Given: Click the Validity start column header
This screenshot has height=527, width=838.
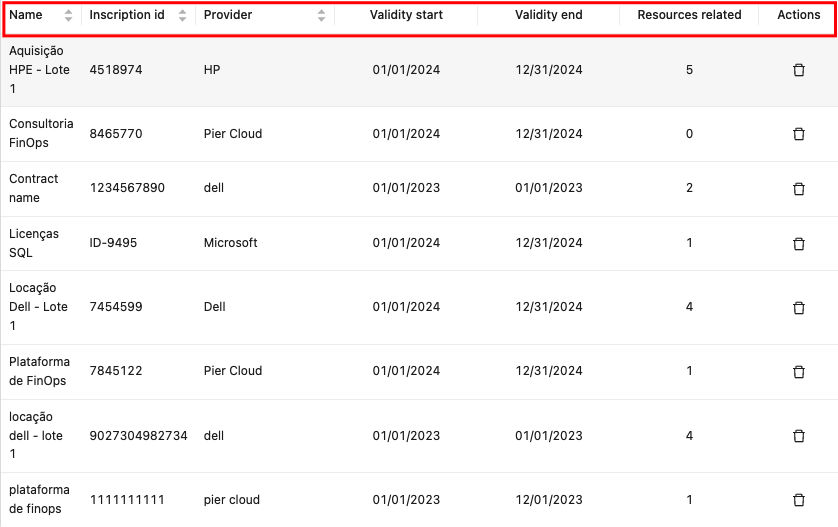Looking at the screenshot, I should click(406, 16).
